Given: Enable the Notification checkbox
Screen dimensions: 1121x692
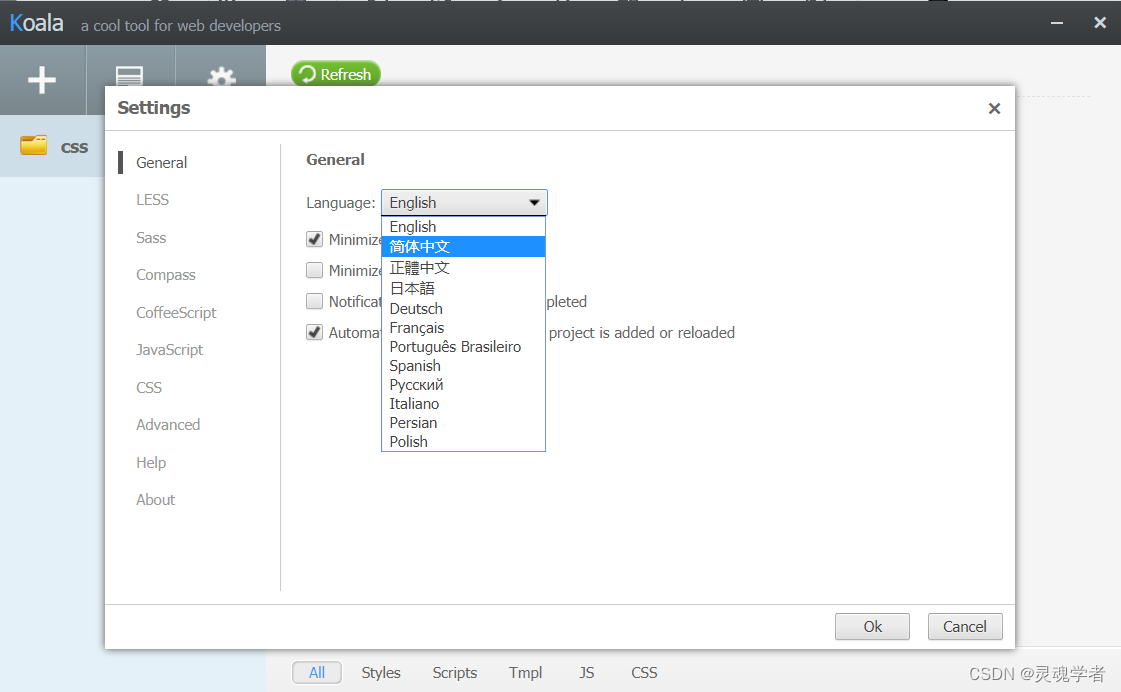Looking at the screenshot, I should tap(315, 301).
